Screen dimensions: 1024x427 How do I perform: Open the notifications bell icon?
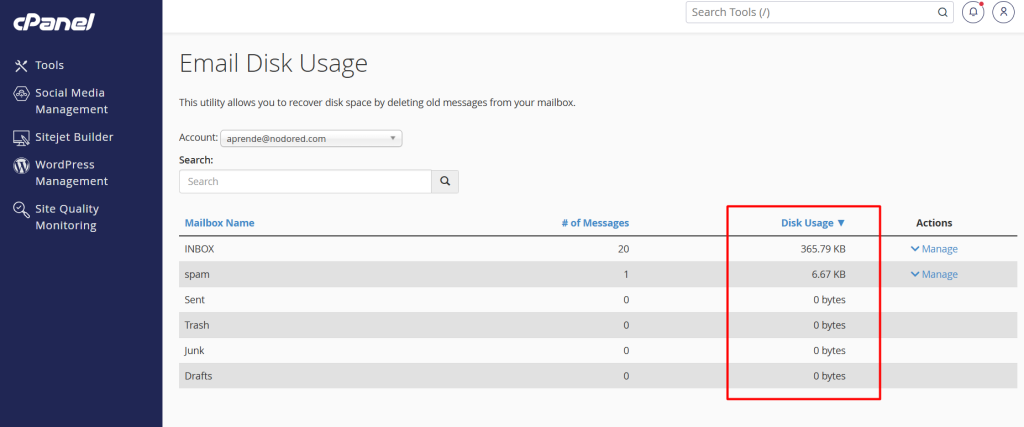973,13
